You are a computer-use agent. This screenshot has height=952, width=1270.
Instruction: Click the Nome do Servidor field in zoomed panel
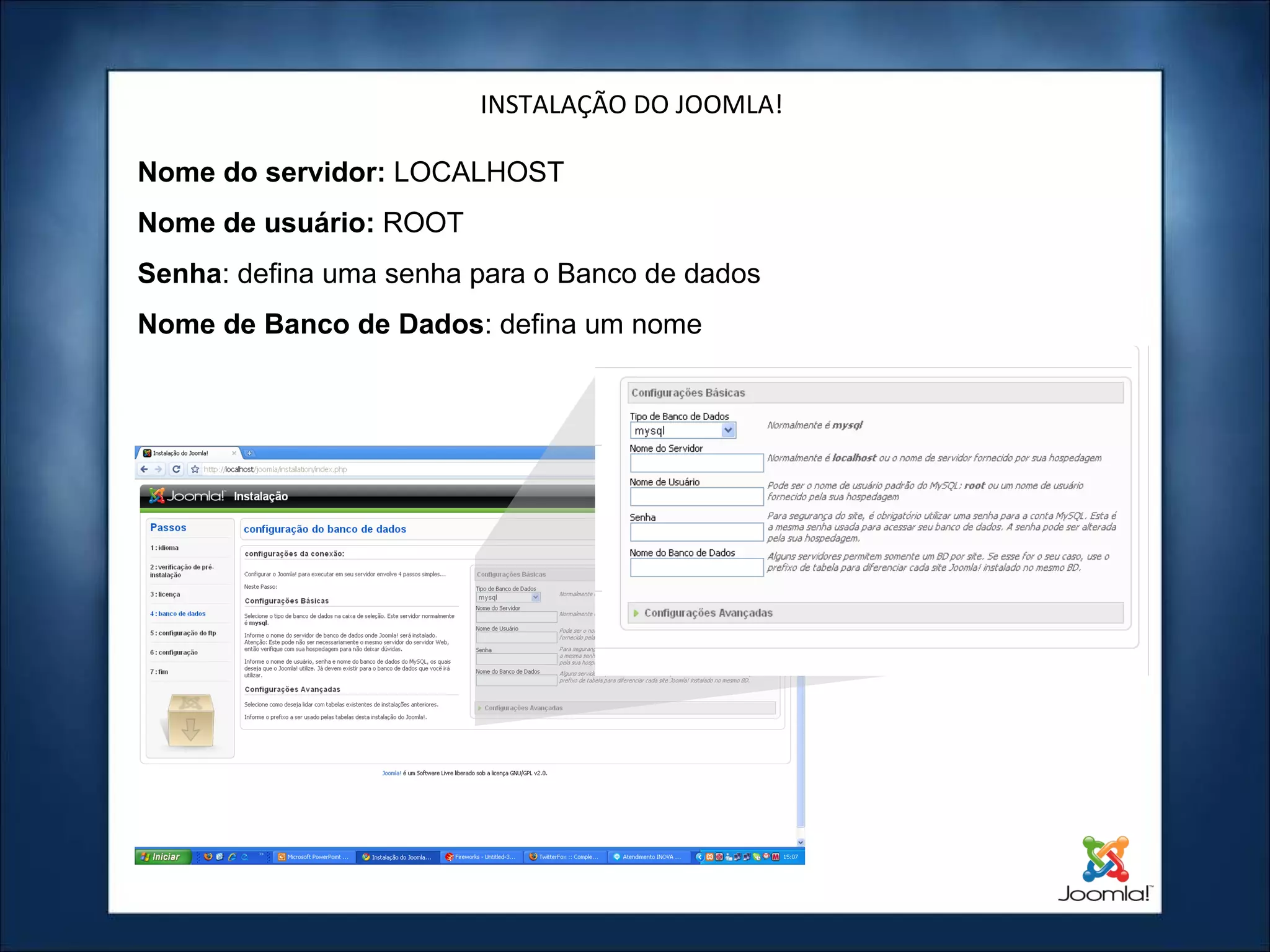696,463
